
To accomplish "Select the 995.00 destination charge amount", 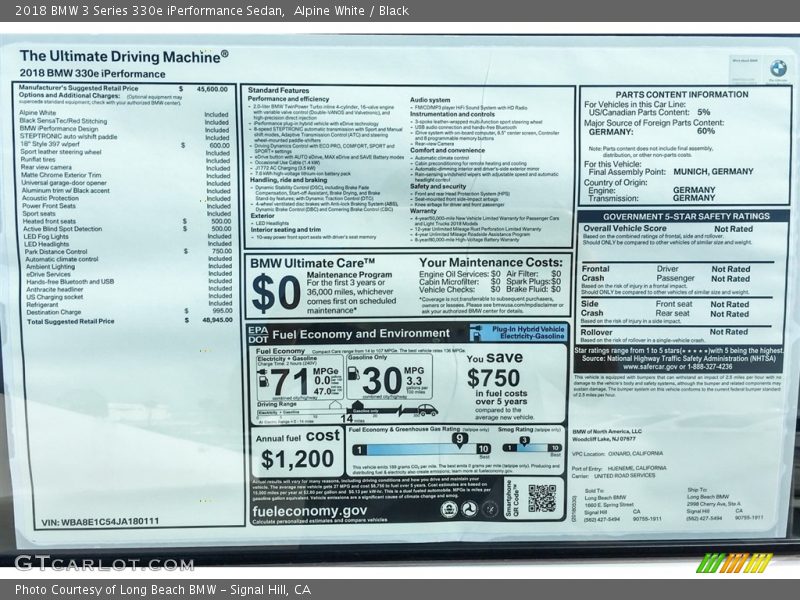I will click(222, 311).
